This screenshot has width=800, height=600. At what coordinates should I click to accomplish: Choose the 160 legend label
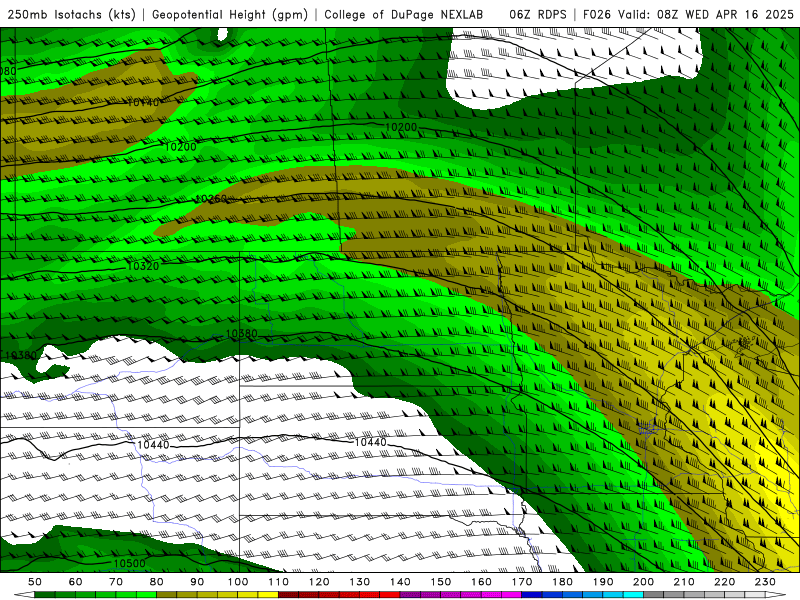481,582
